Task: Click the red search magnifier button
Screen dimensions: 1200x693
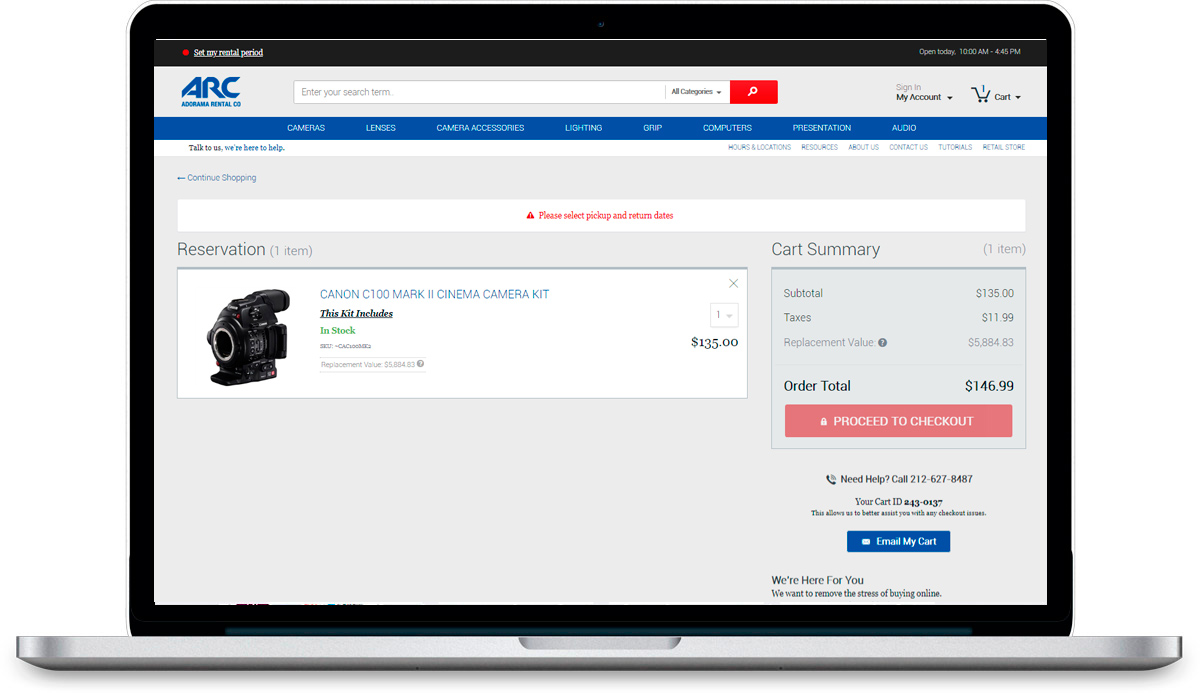Action: pos(753,92)
